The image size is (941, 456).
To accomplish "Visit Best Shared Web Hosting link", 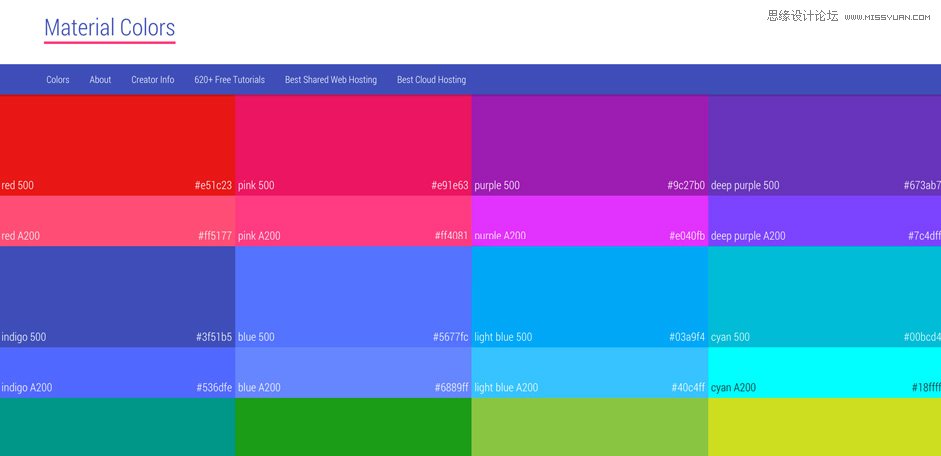I will tap(331, 80).
